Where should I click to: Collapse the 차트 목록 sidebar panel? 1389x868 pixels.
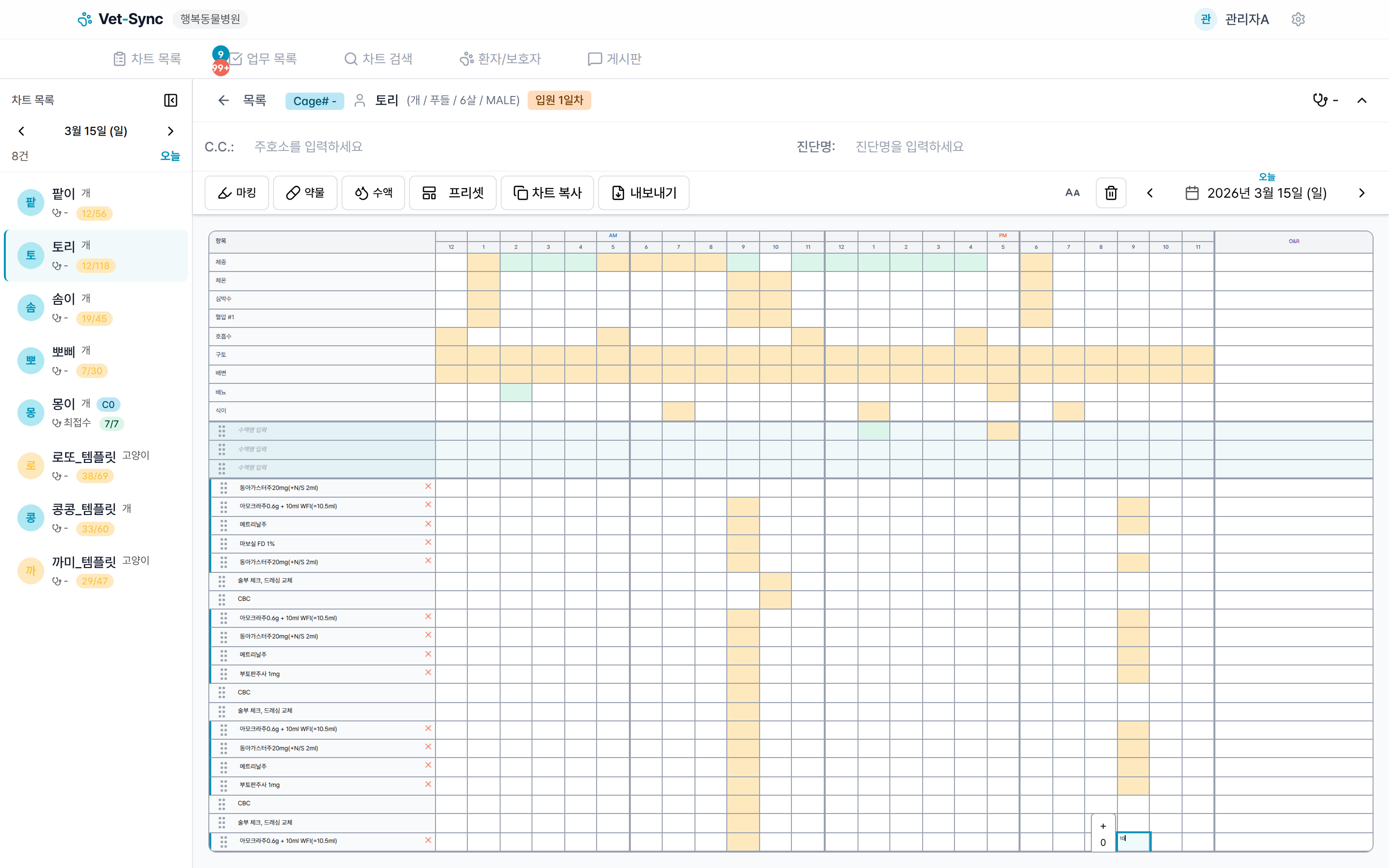(170, 100)
